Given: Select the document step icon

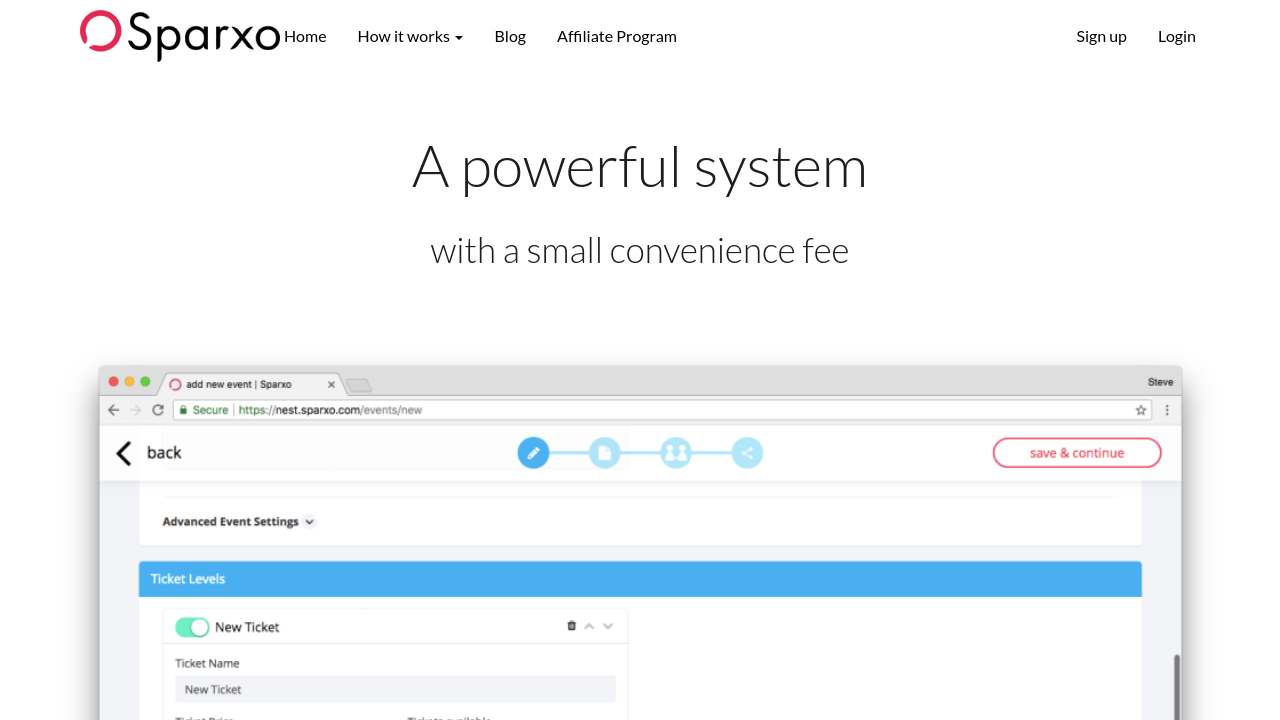Looking at the screenshot, I should coord(604,453).
